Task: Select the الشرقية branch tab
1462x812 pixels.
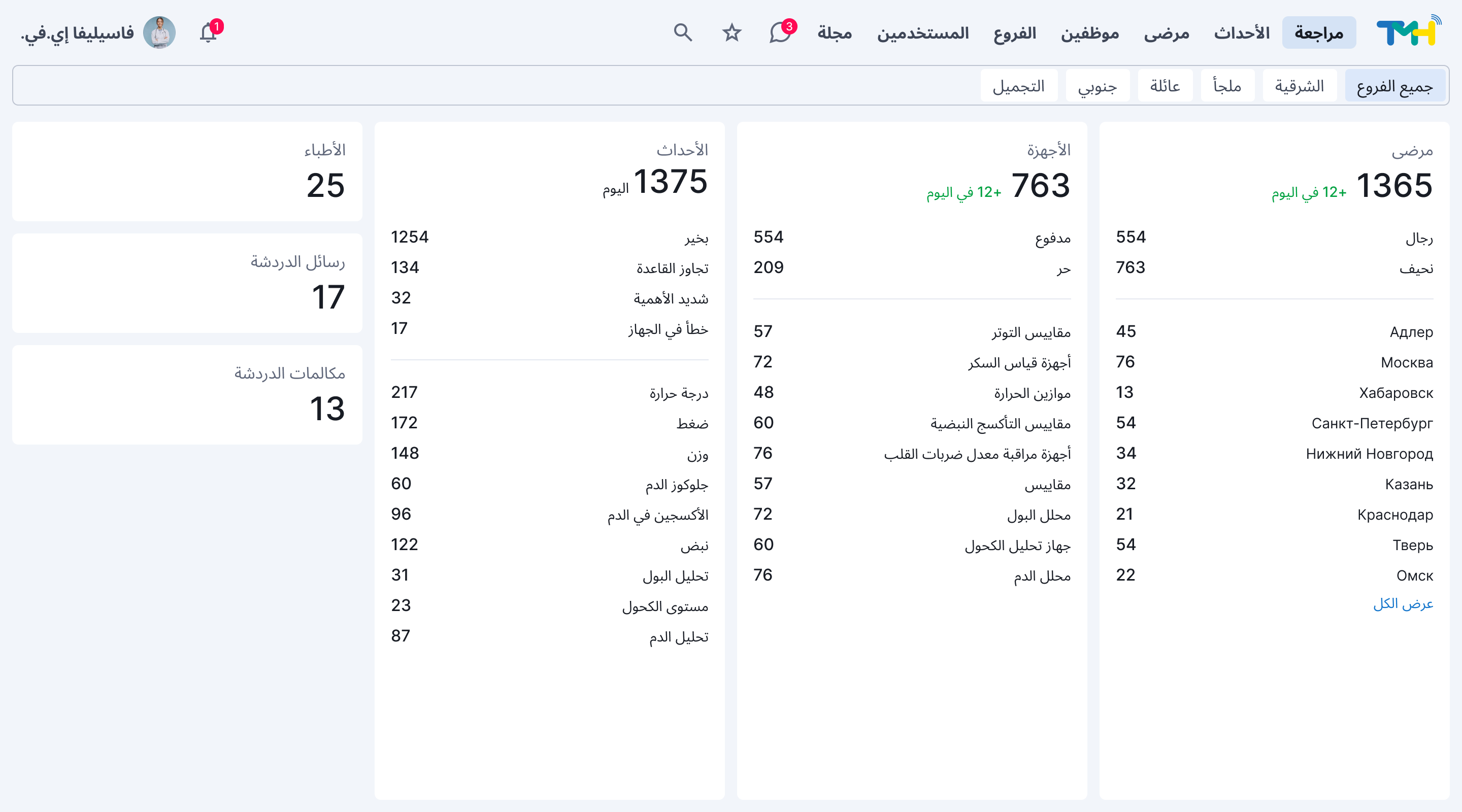Action: click(x=1299, y=86)
